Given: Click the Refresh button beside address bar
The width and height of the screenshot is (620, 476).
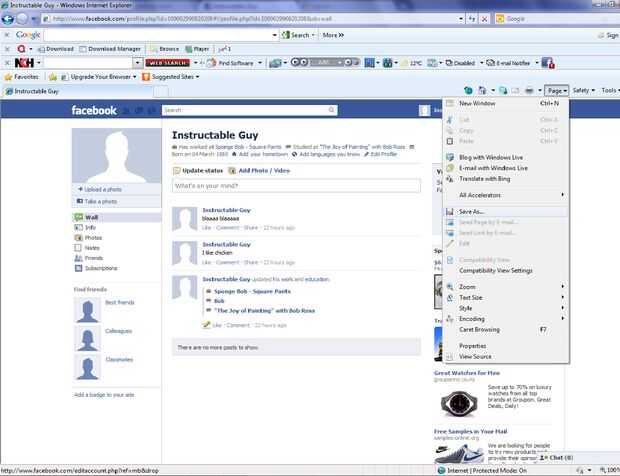Looking at the screenshot, I should (472, 19).
